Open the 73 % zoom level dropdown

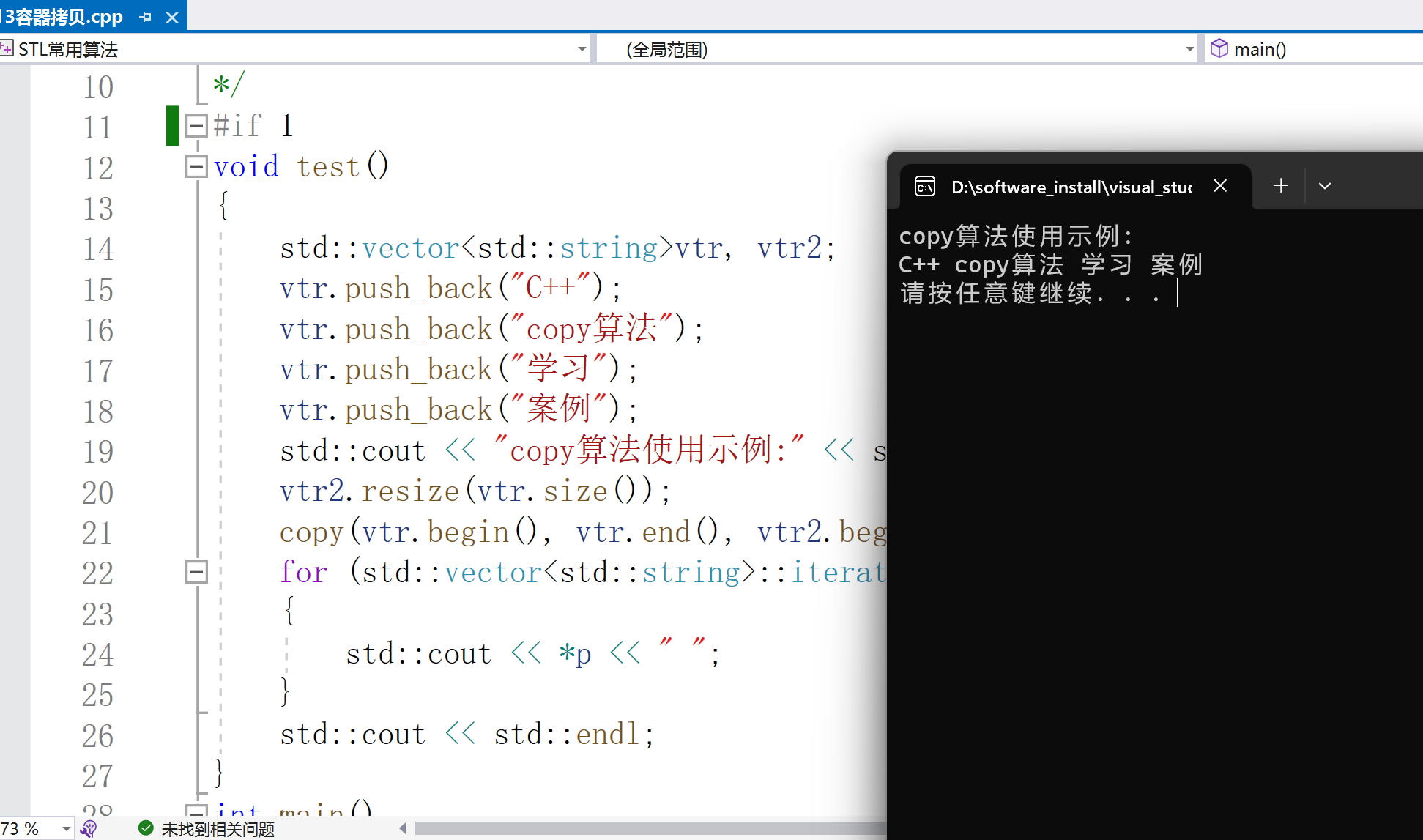coord(66,828)
